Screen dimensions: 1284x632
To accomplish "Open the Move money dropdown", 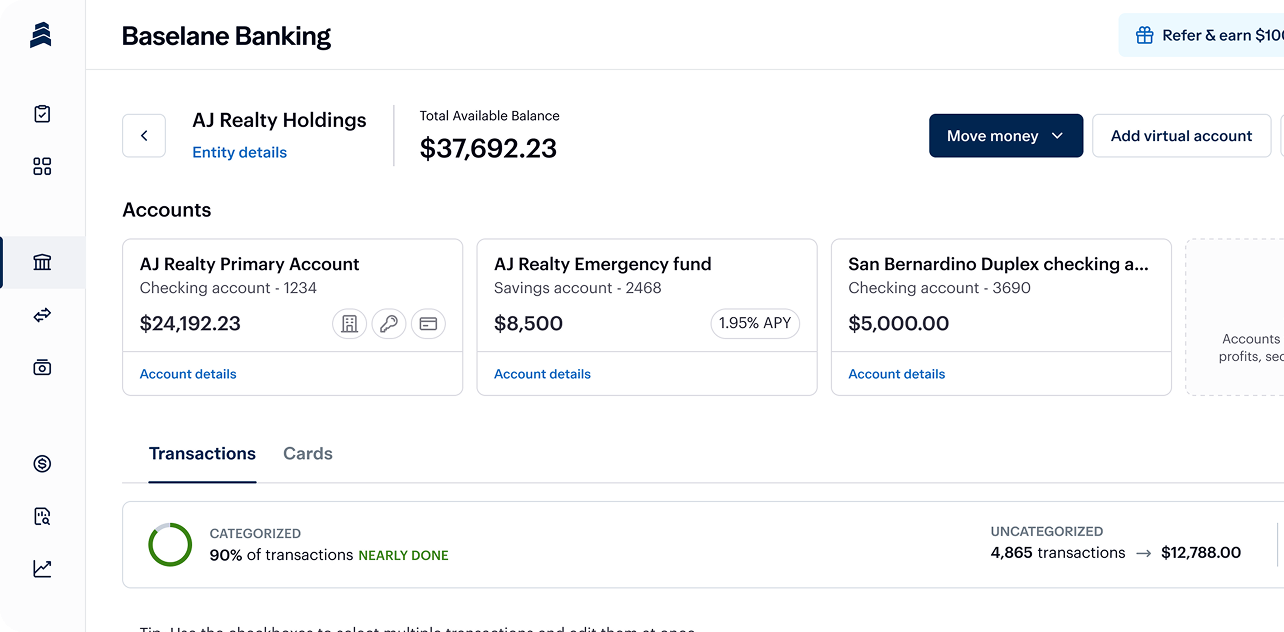I will 1006,136.
